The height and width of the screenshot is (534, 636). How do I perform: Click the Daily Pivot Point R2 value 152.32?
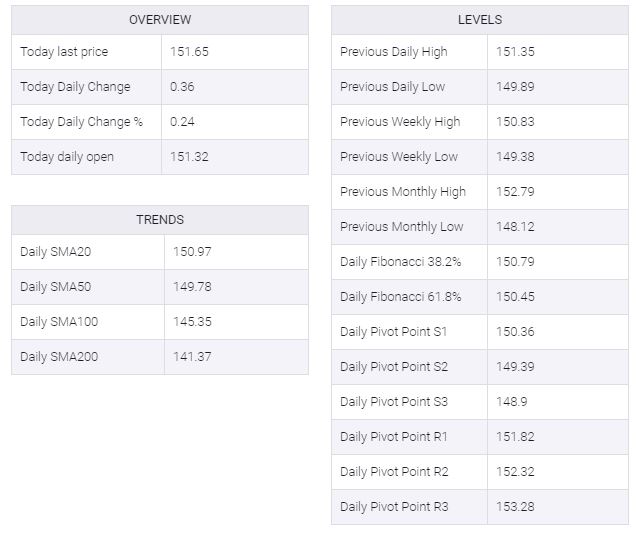(515, 472)
